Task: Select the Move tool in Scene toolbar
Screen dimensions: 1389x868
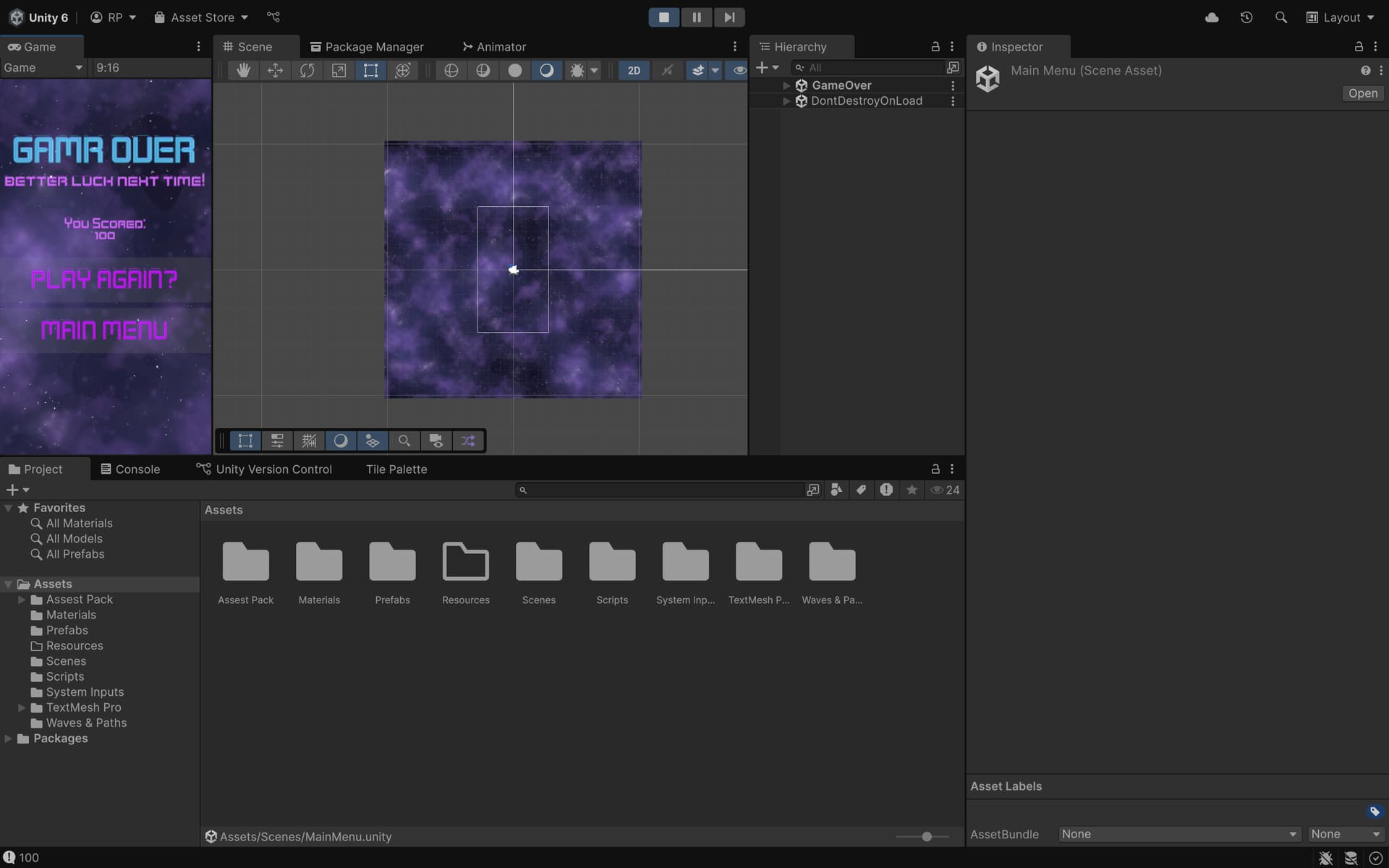Action: click(276, 70)
